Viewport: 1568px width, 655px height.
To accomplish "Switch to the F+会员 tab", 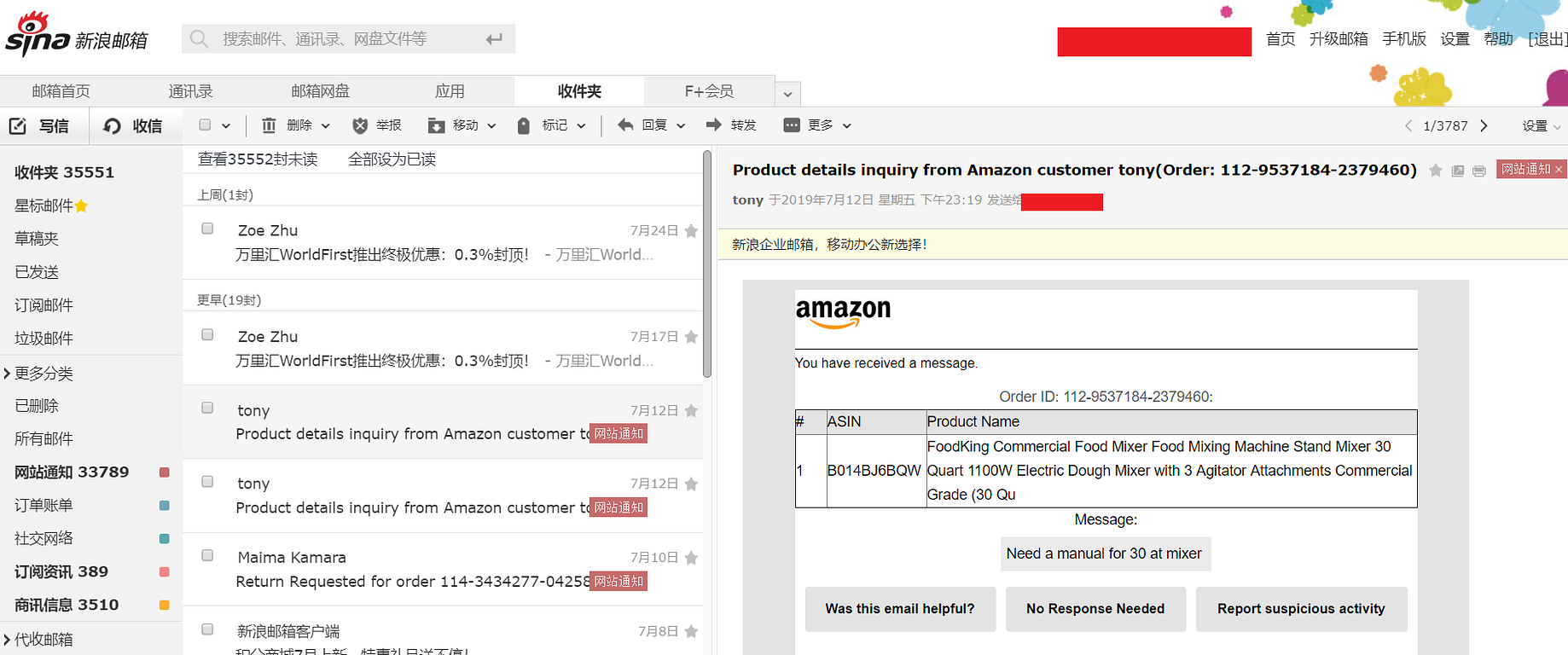I will (709, 91).
